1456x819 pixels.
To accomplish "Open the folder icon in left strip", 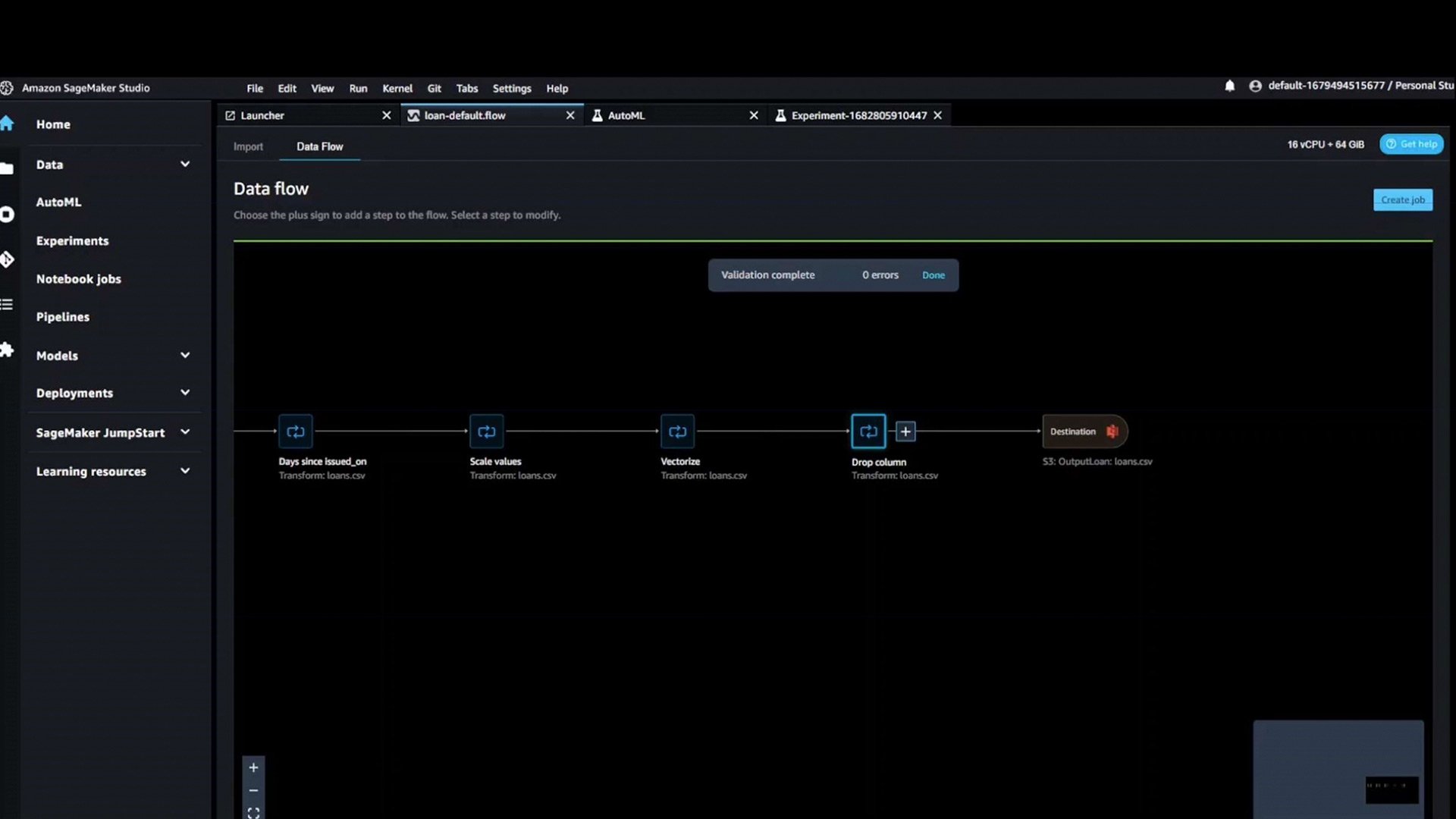I will click(x=7, y=168).
